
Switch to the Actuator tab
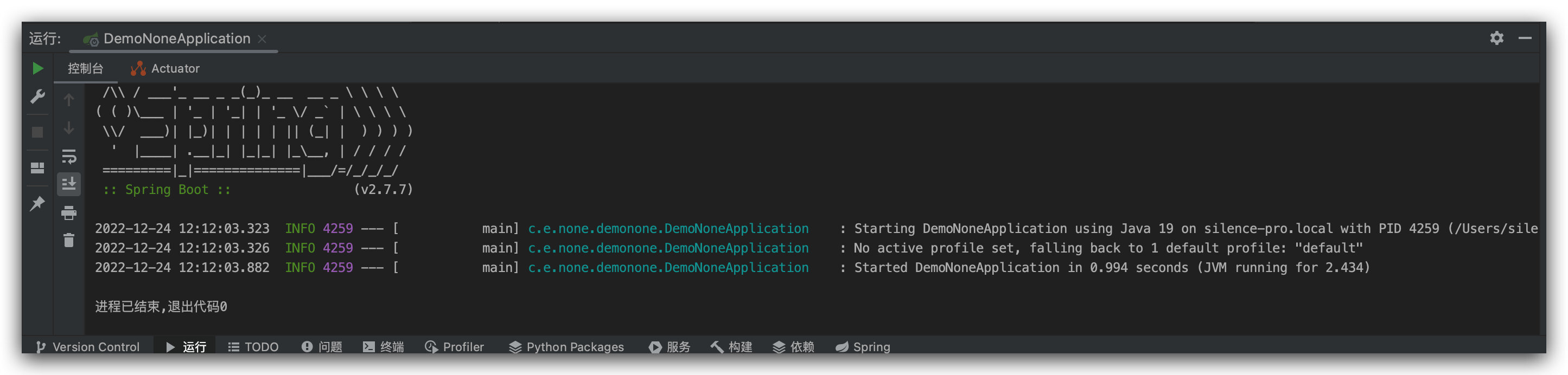165,69
